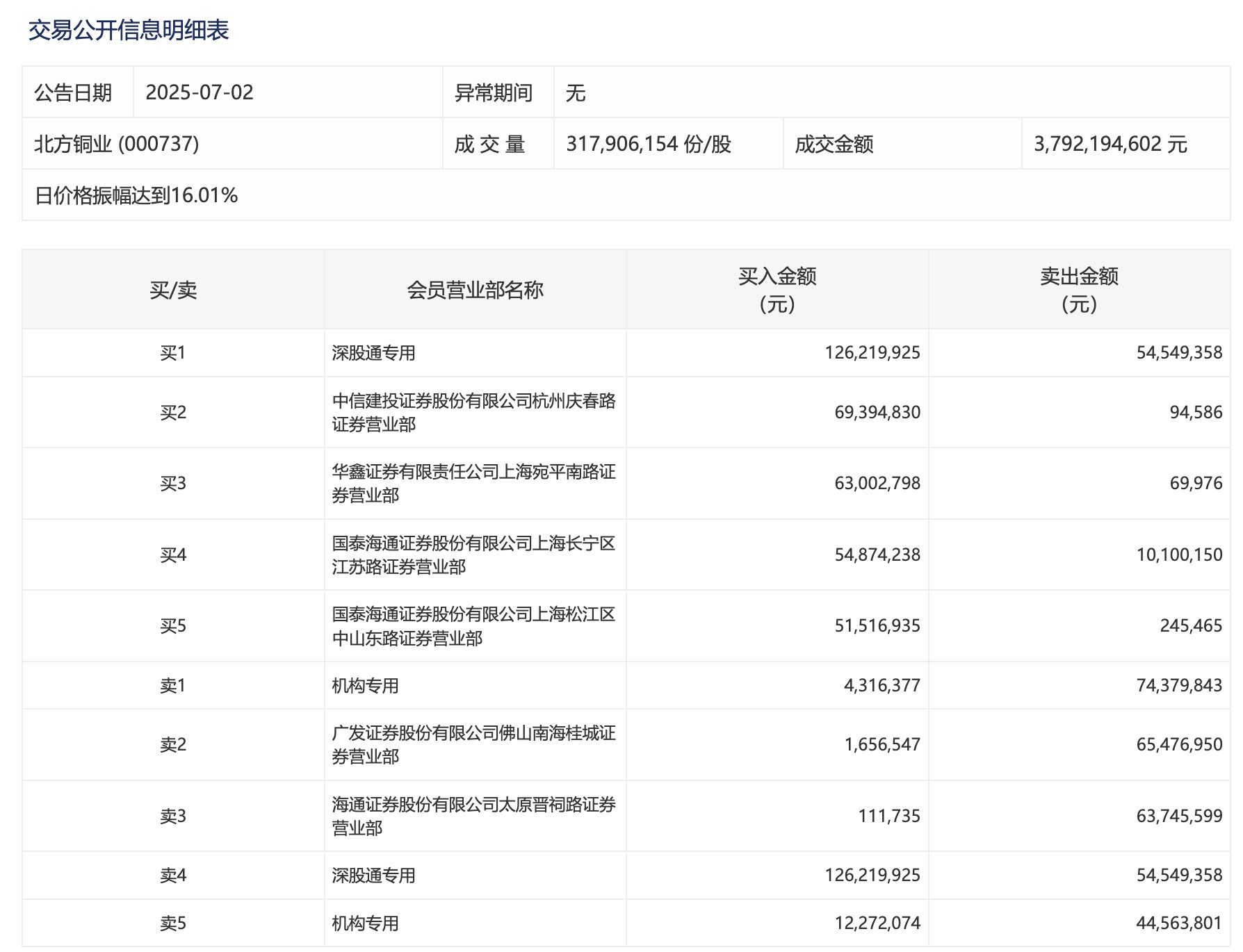Select buy amount 126,219,925 in 买1 row

click(872, 353)
